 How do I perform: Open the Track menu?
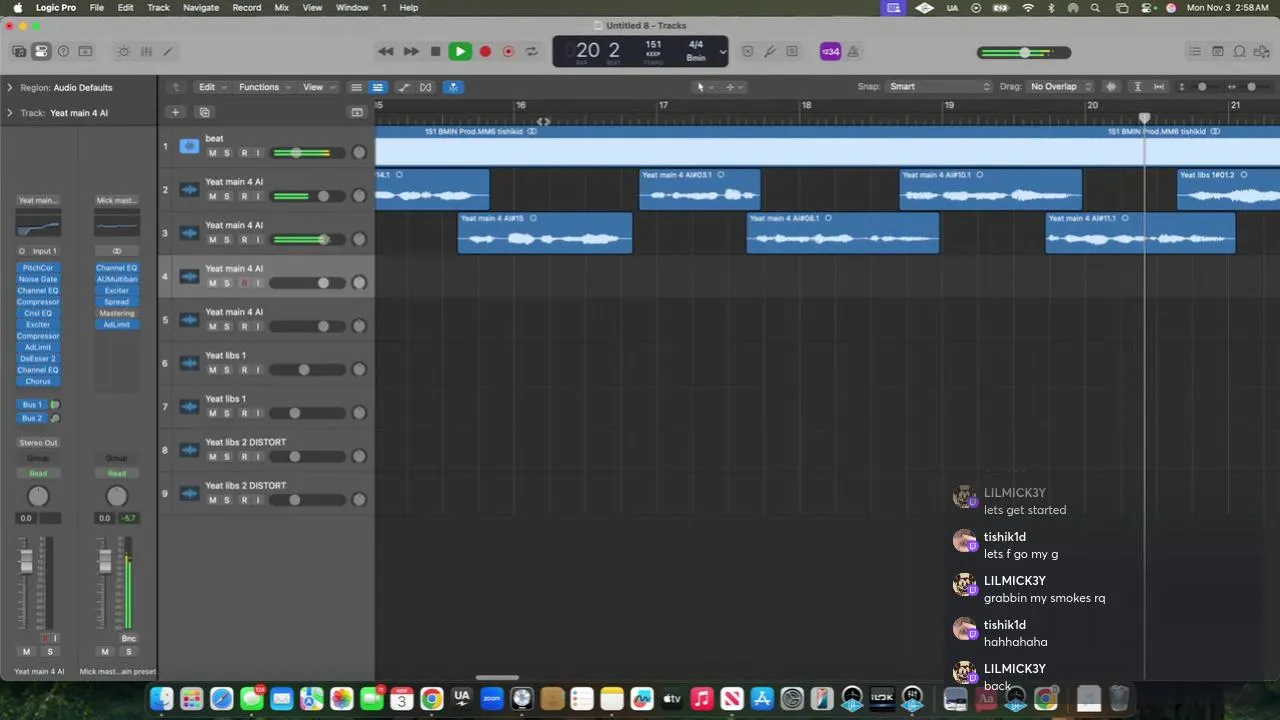pos(158,7)
